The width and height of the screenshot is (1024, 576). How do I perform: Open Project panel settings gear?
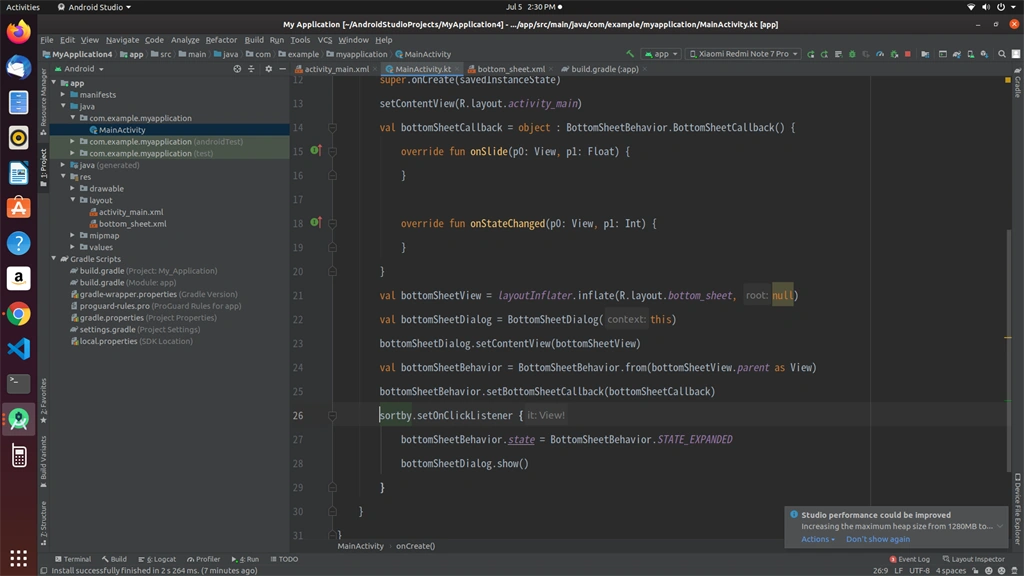(268, 69)
